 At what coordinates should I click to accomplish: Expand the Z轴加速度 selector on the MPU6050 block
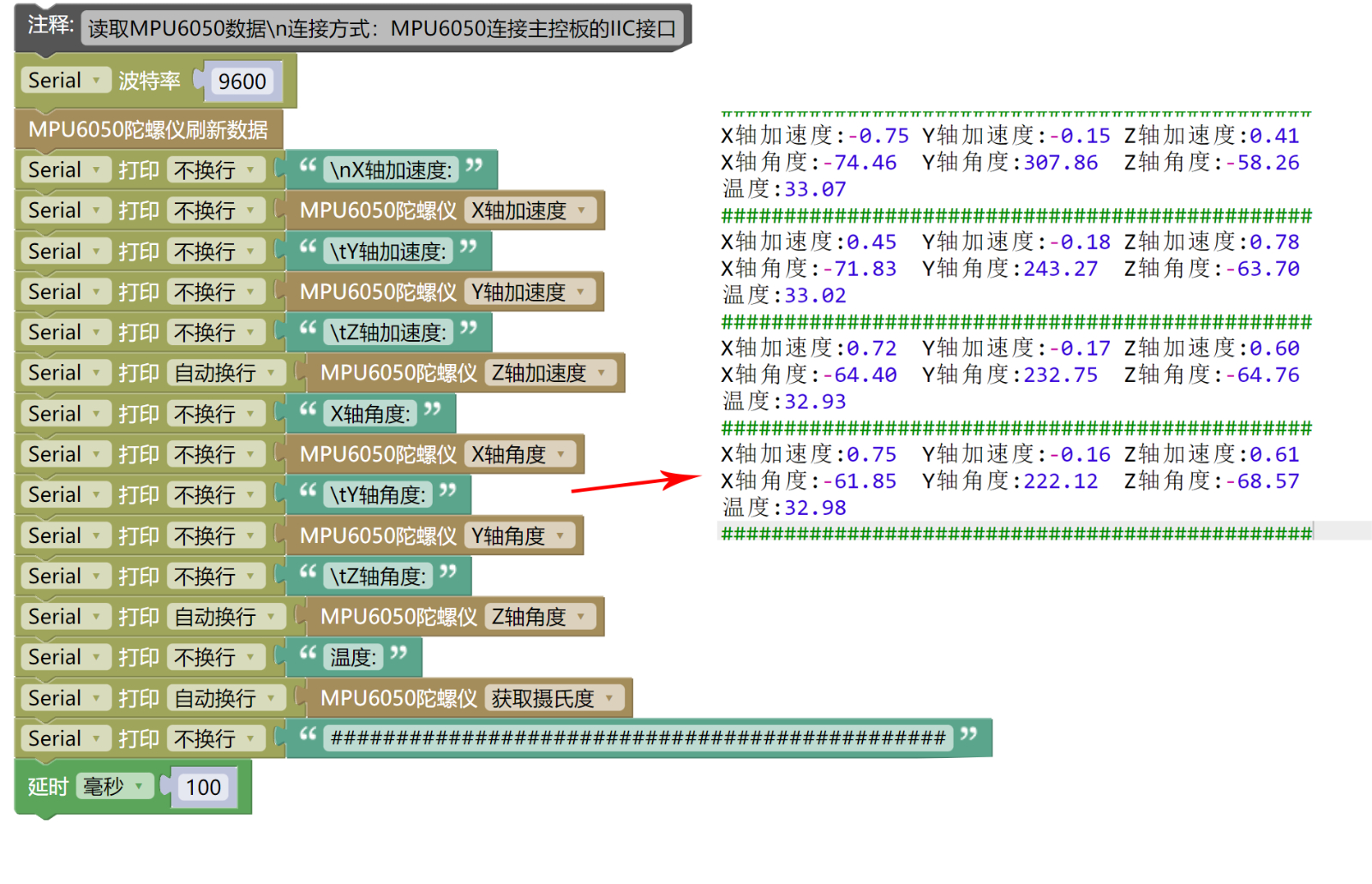(x=549, y=373)
